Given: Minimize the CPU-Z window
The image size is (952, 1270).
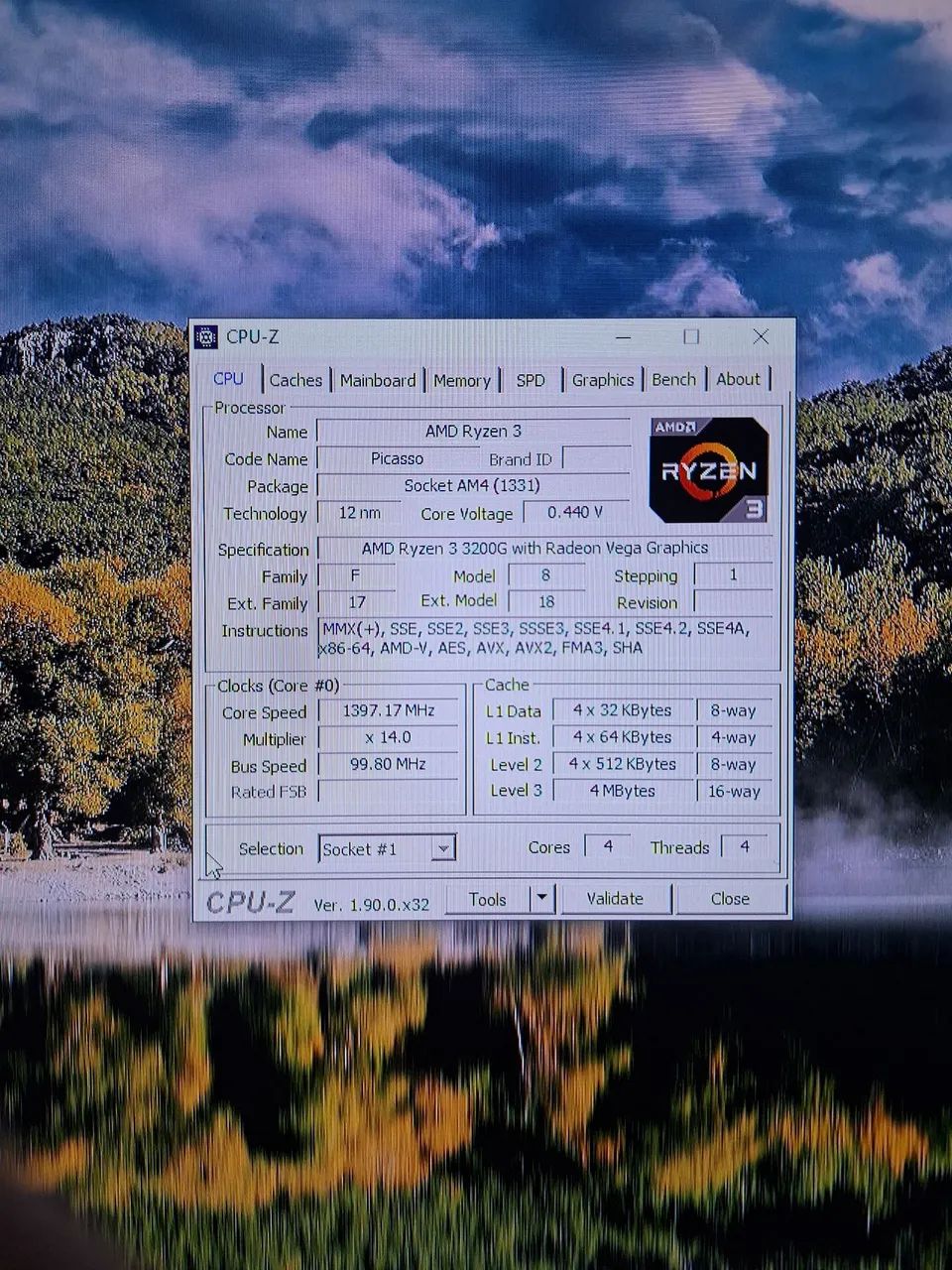Looking at the screenshot, I should point(624,337).
